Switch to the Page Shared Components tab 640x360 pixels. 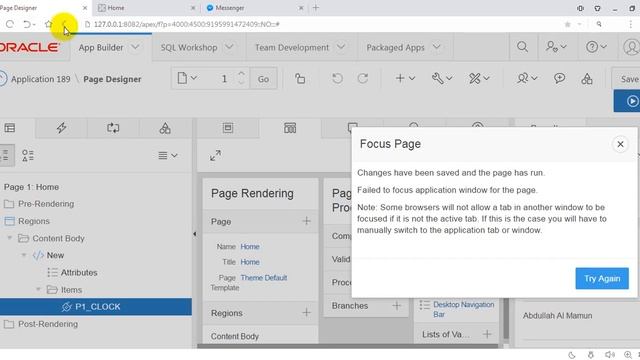click(165, 128)
